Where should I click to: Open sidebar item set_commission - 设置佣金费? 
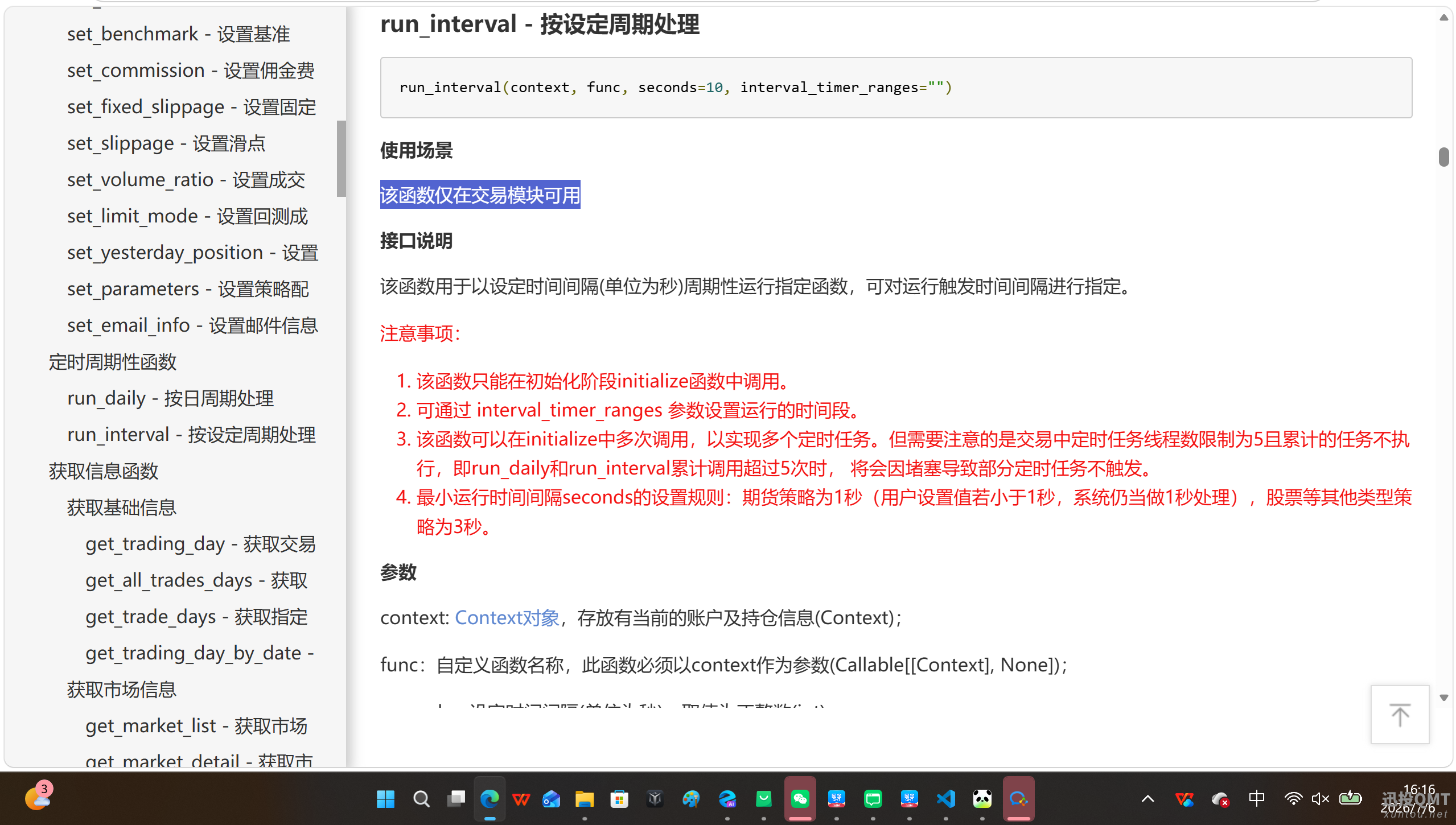pos(191,71)
